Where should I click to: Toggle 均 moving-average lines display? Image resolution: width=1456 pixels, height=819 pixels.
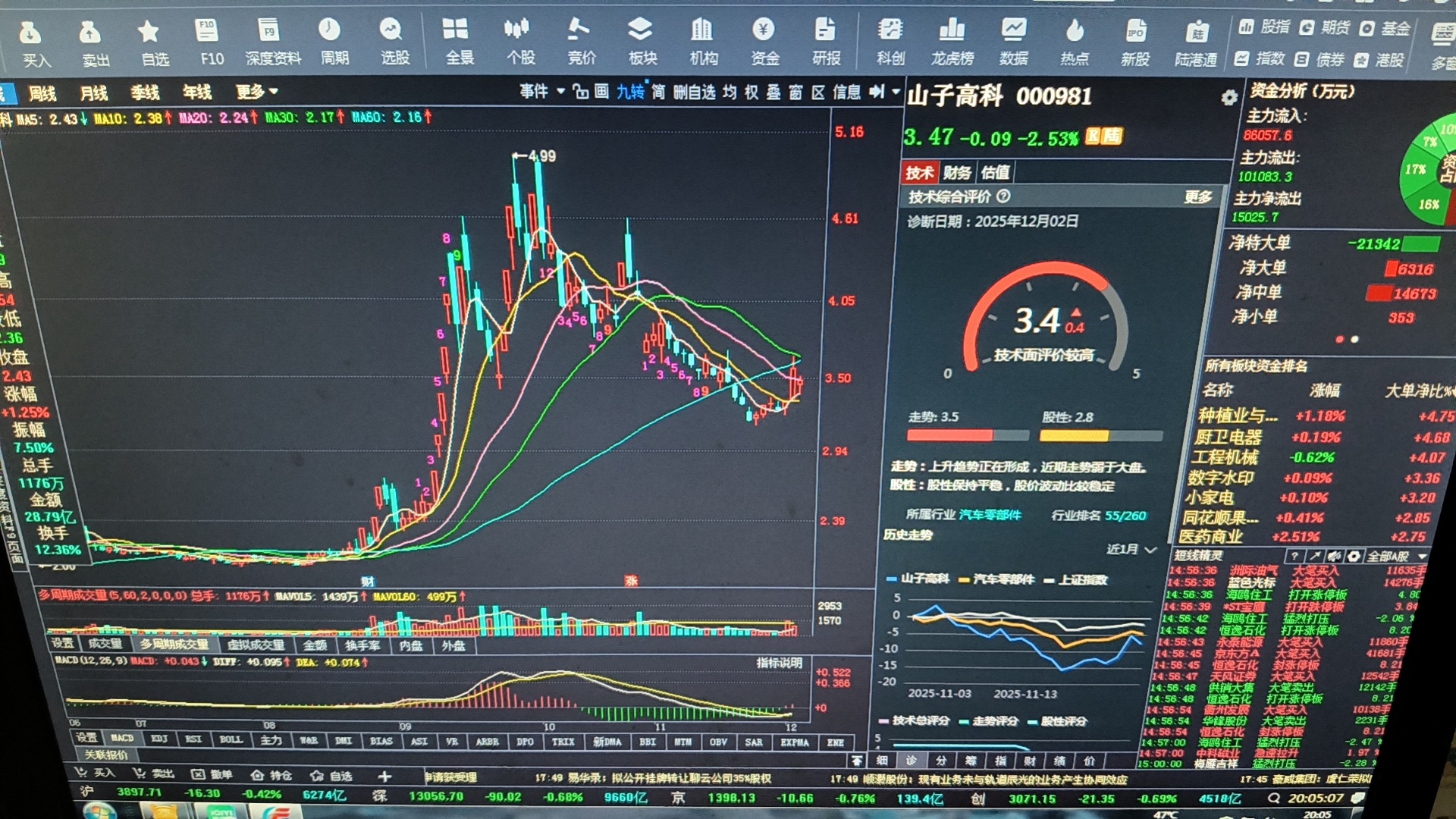coord(729,93)
